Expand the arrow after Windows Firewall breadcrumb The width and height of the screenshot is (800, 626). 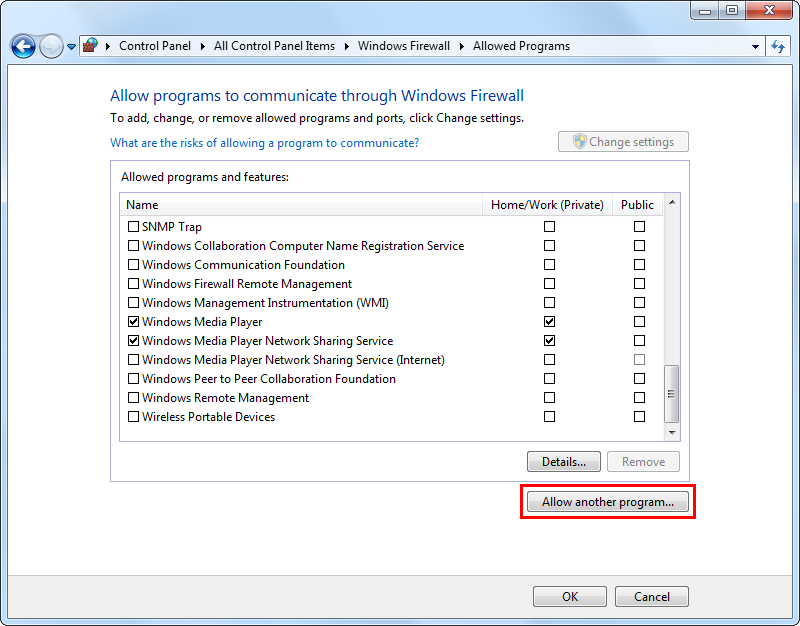(x=461, y=46)
